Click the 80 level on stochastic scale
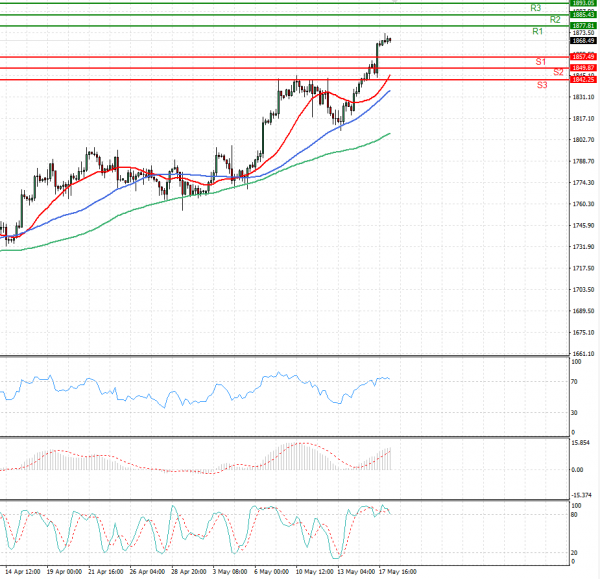600x579 pixels. (574, 515)
